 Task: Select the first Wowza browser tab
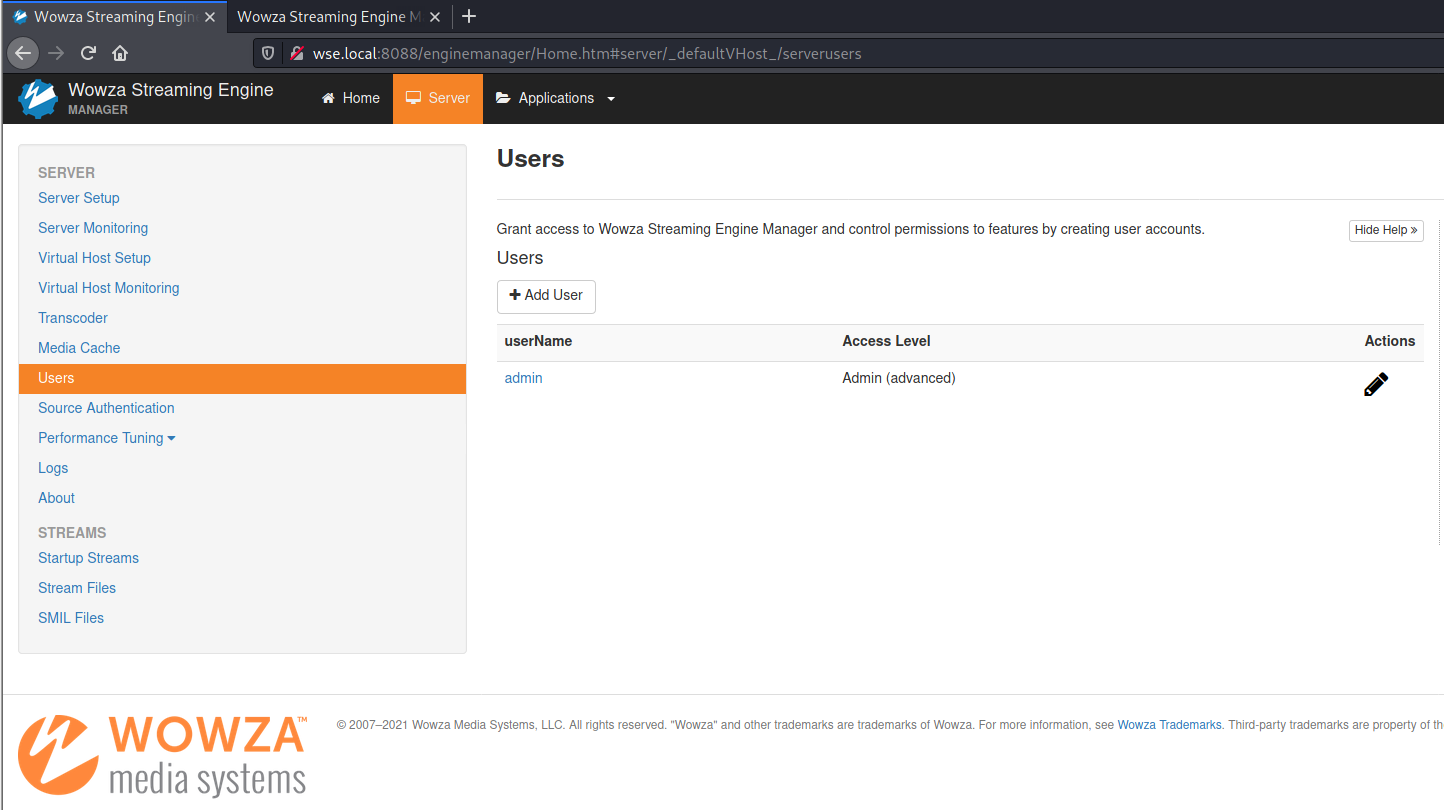pos(114,17)
